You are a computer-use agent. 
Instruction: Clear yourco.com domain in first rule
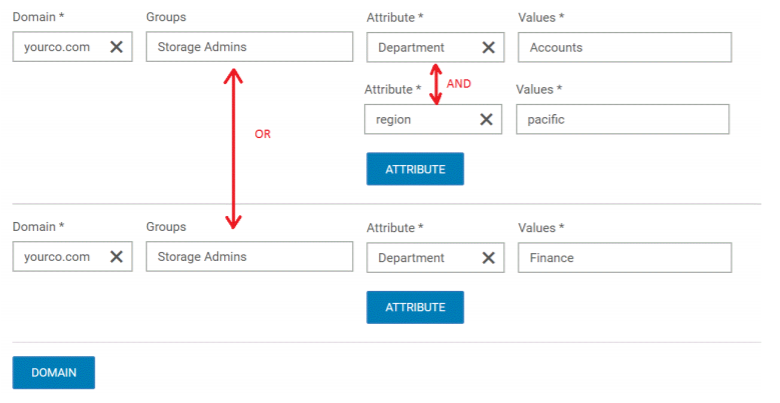[116, 47]
